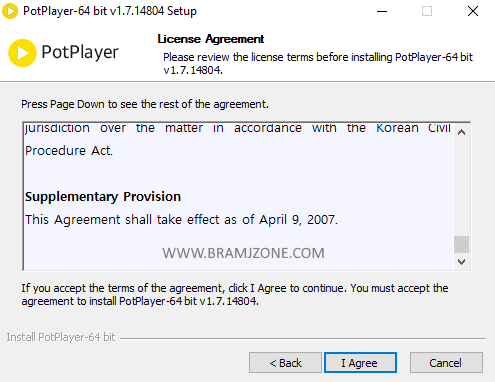
Task: Click the license text scroll up arrow
Action: (x=461, y=133)
